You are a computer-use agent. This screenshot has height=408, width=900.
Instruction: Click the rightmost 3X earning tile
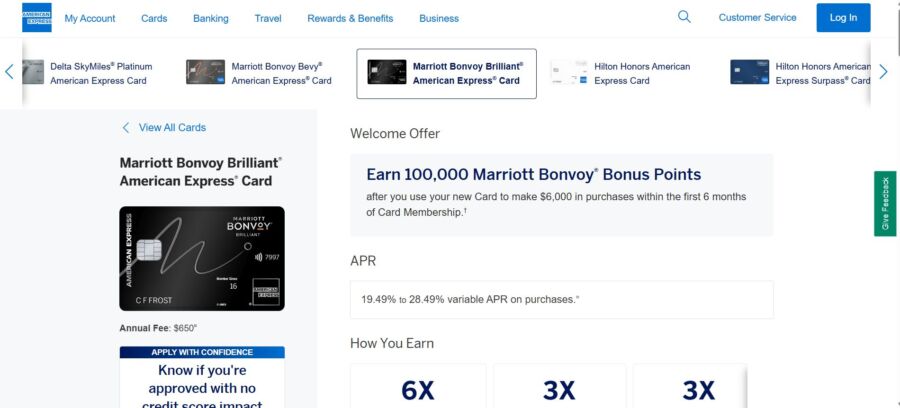coord(690,386)
